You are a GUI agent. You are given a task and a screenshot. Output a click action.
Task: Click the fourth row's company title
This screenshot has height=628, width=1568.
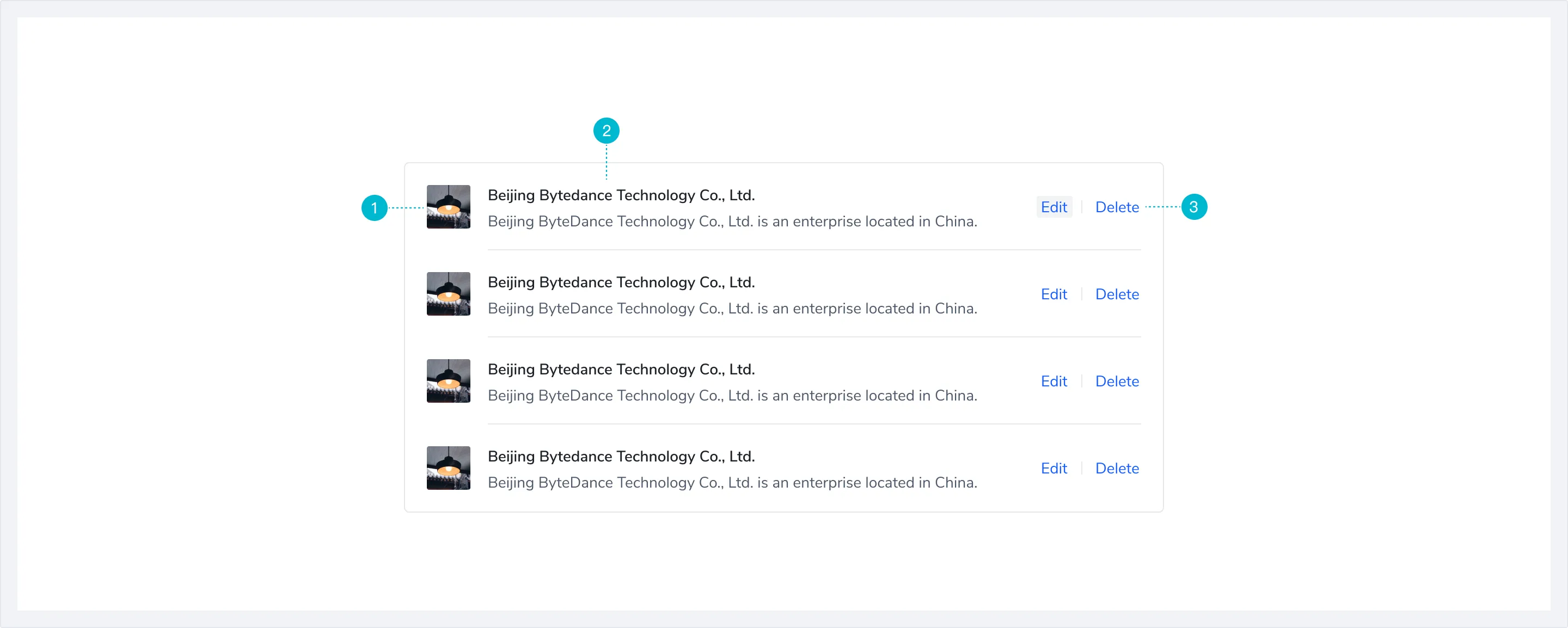click(621, 456)
